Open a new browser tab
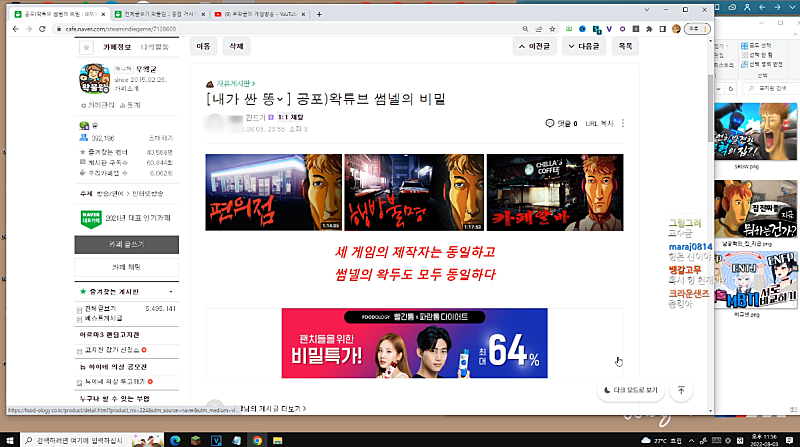This screenshot has width=800, height=447. point(319,14)
